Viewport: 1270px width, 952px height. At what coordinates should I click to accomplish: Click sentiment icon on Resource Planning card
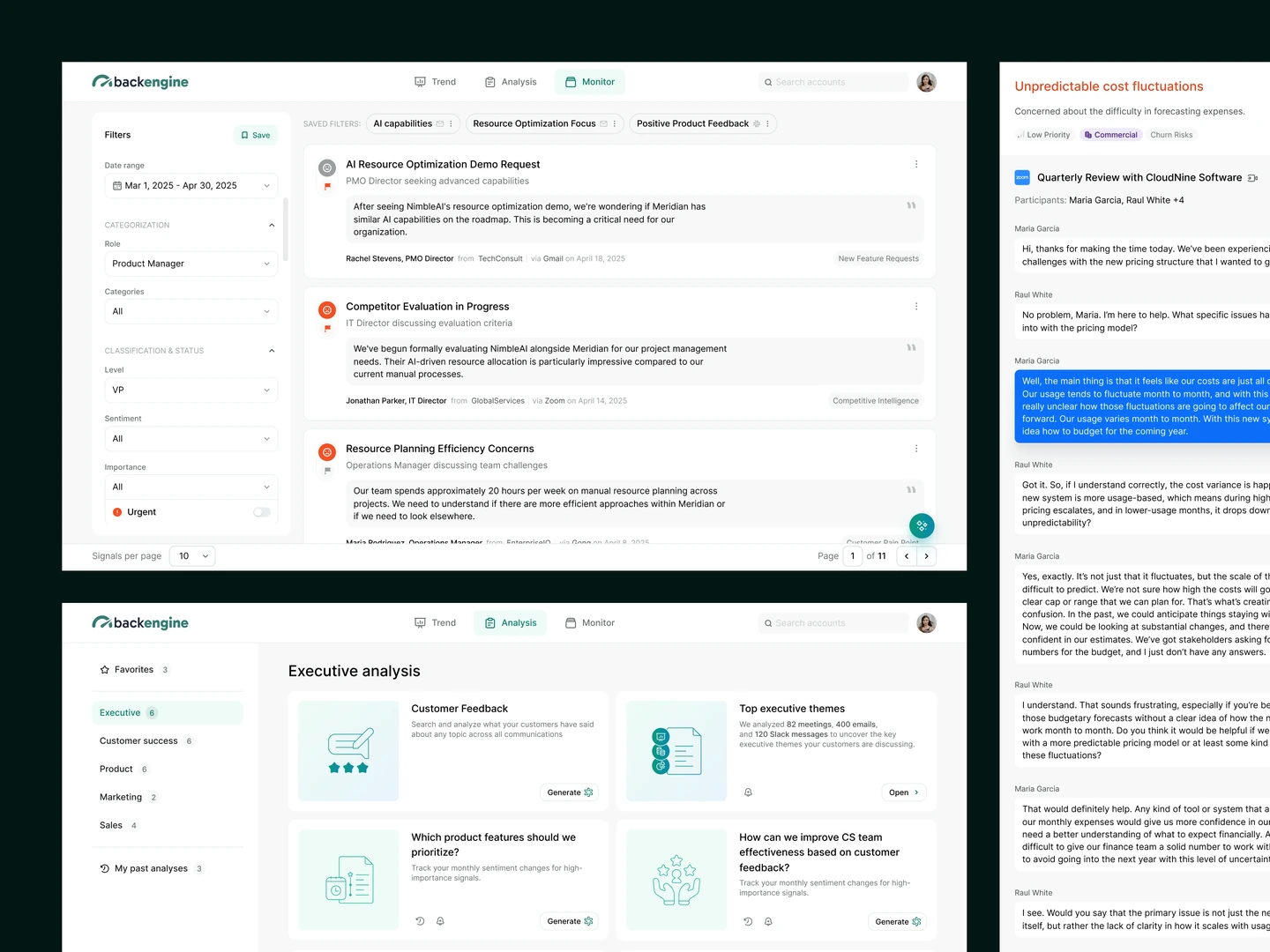click(x=327, y=452)
